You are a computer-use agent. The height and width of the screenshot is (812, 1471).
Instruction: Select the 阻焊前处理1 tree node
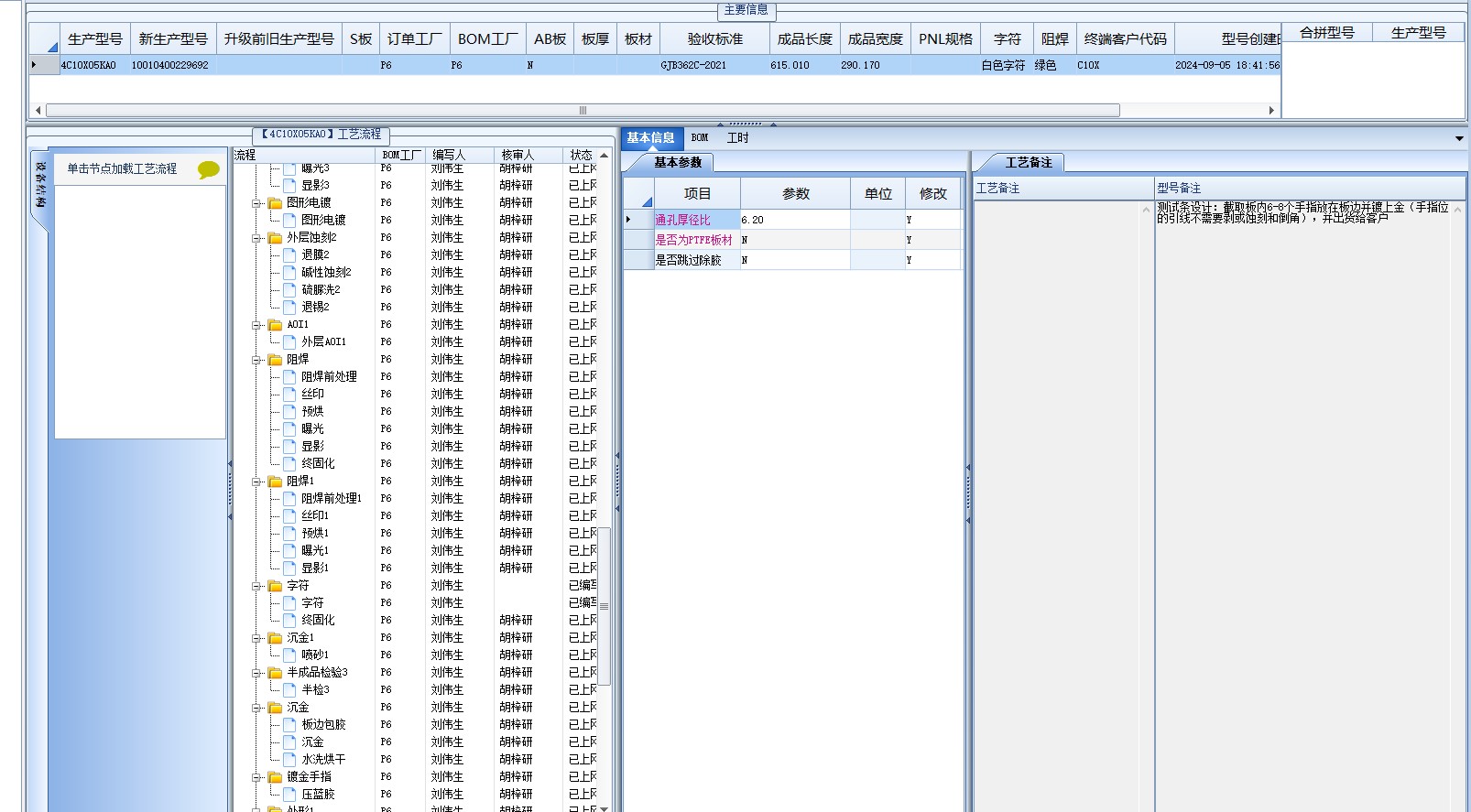332,499
